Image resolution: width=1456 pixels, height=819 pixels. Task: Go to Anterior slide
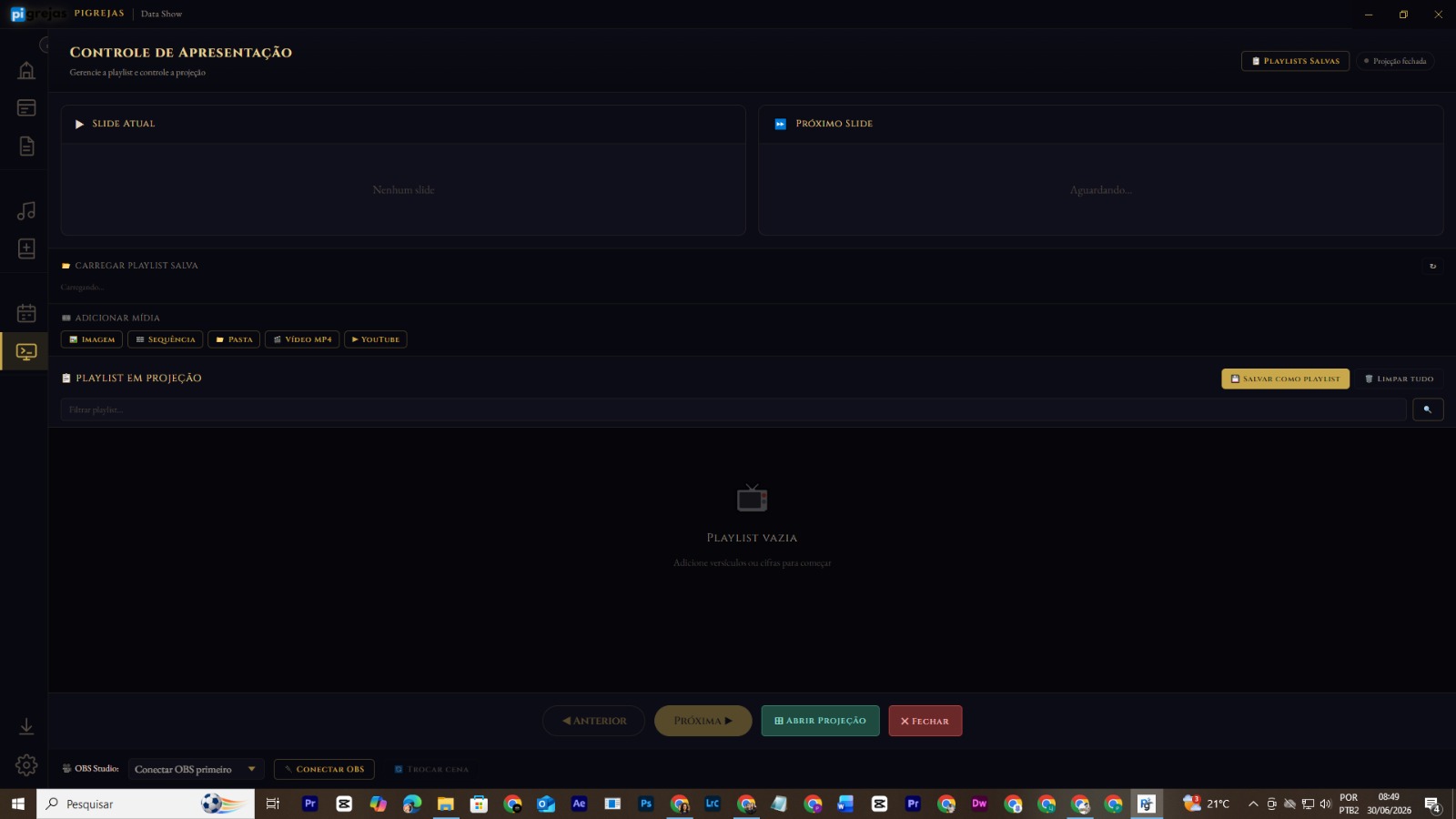tap(593, 721)
